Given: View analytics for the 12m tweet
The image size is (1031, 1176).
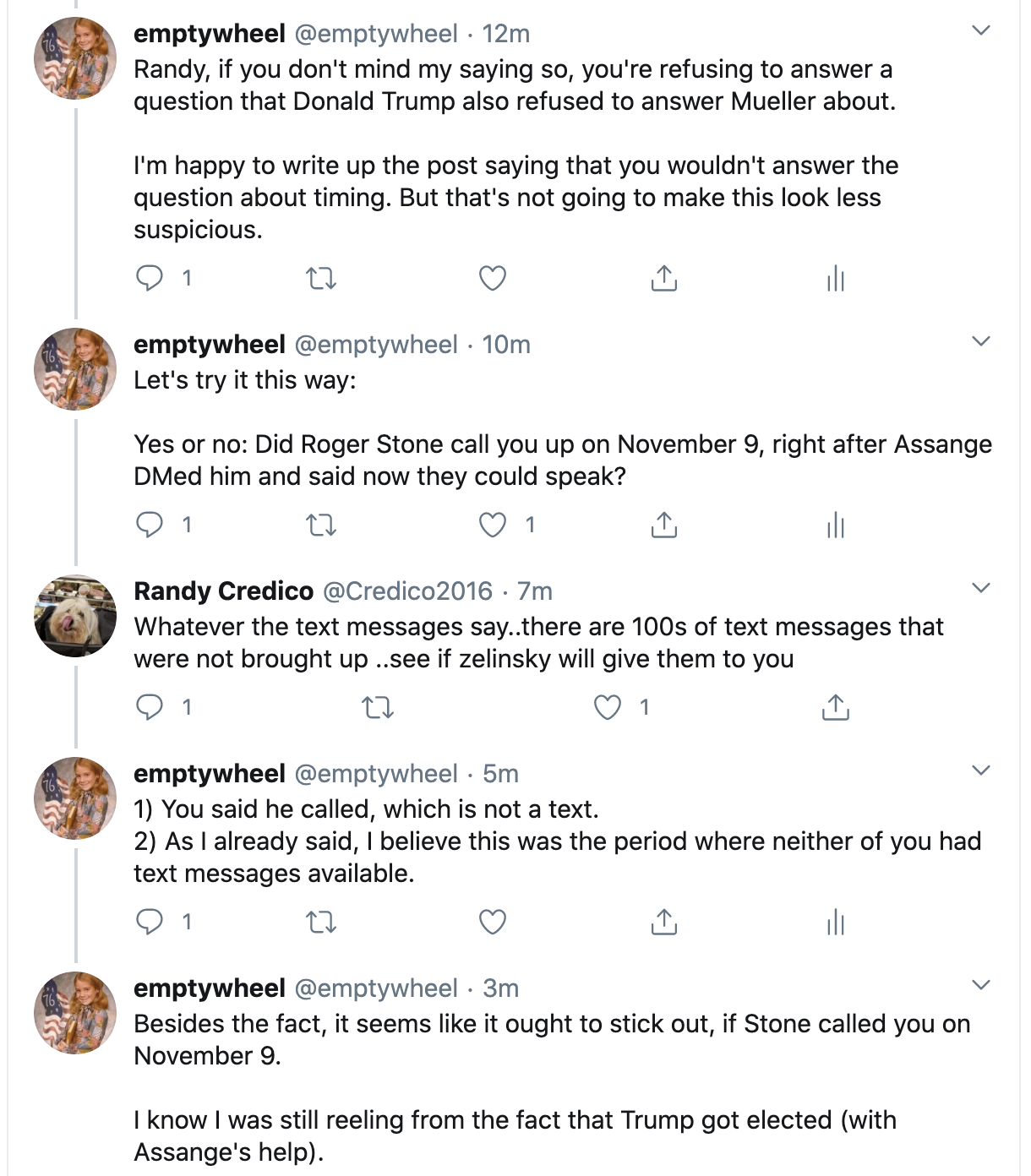Looking at the screenshot, I should pyautogui.click(x=836, y=278).
